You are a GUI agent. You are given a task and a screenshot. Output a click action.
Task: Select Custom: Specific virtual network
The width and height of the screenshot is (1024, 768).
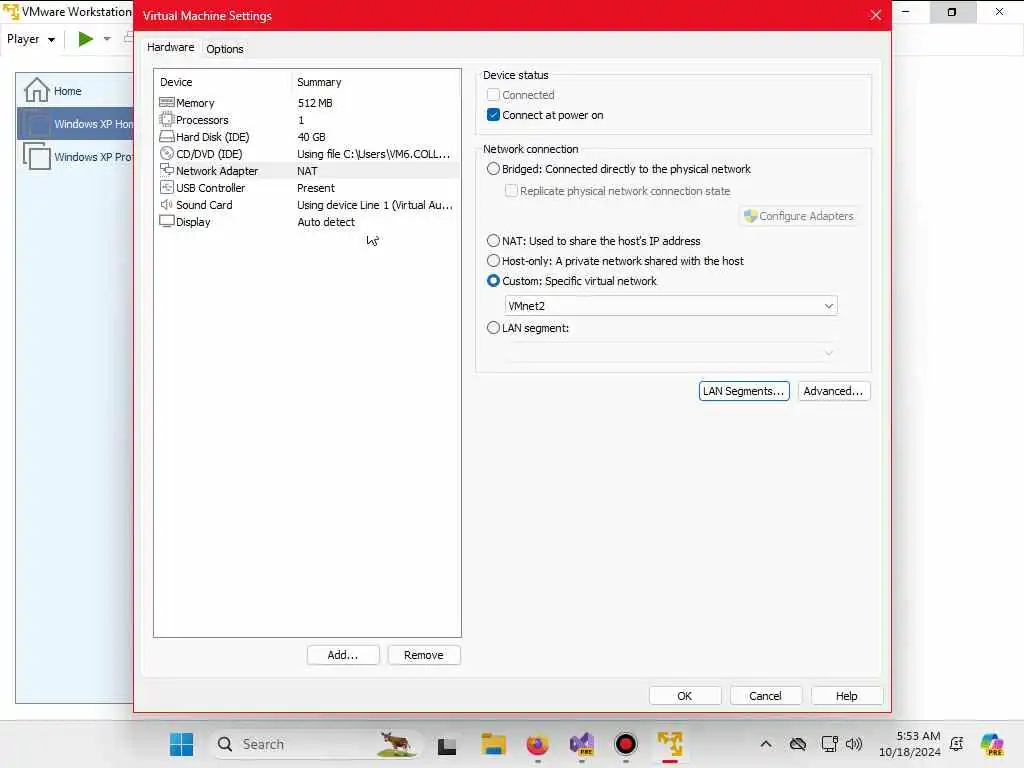click(493, 281)
